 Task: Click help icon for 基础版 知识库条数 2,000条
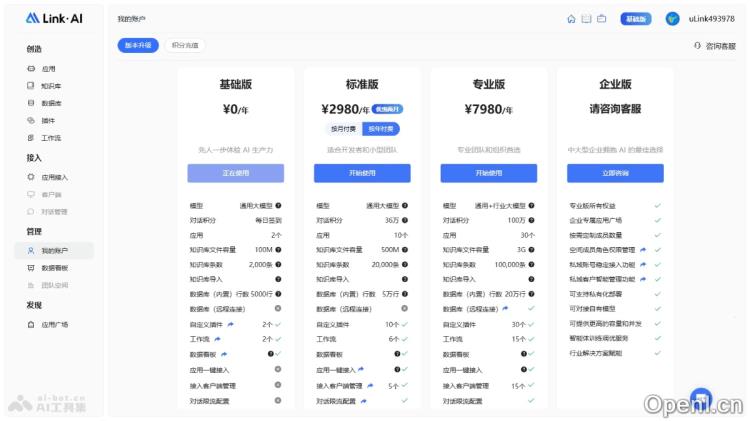point(278,265)
